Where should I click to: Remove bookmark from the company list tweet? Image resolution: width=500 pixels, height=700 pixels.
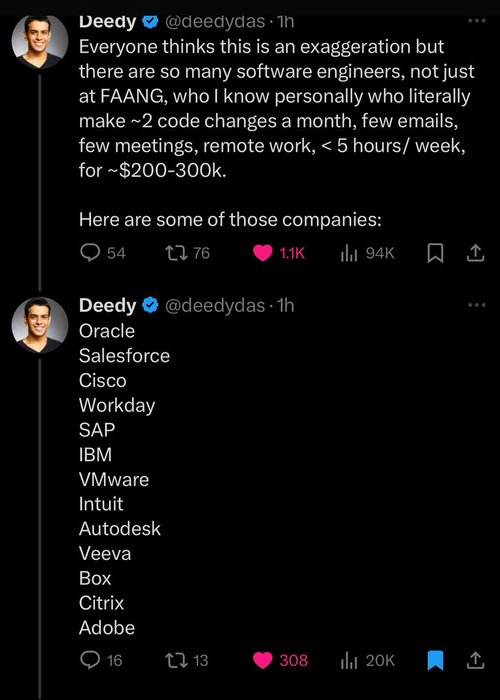click(x=435, y=660)
